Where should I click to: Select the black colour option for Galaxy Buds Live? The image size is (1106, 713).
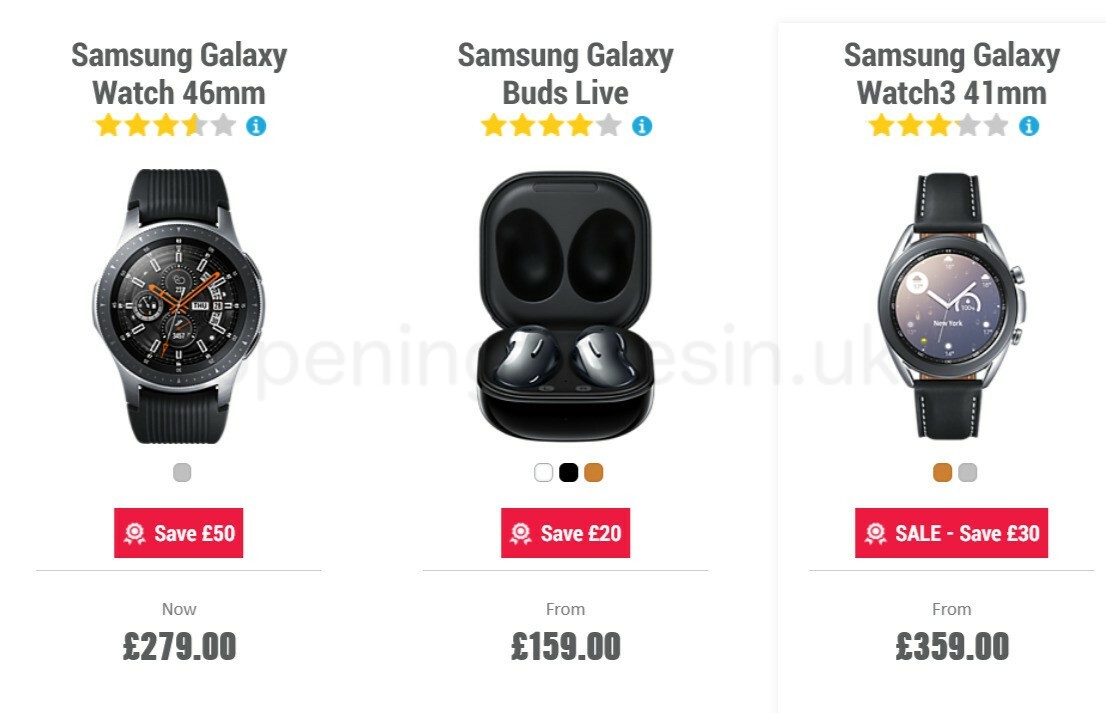pos(567,471)
